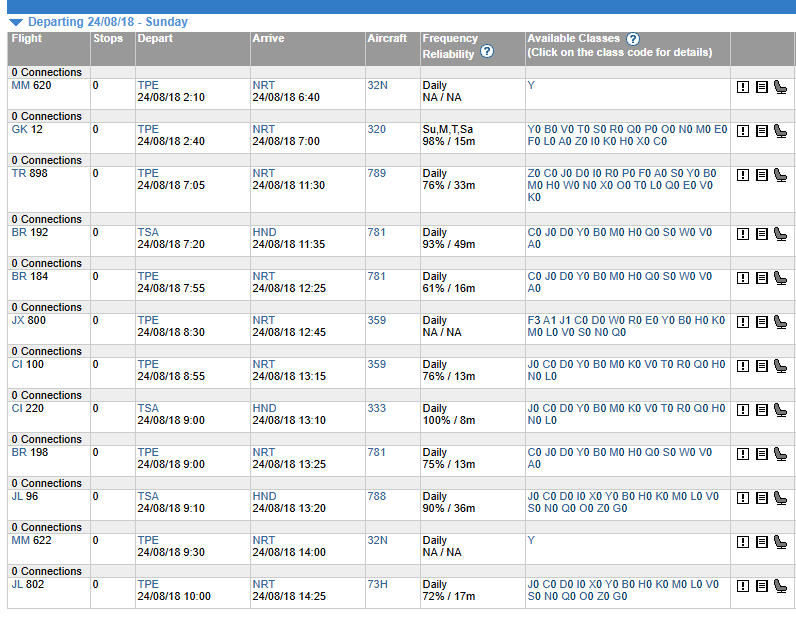
Task: Open the BR 192 flight airline link
Action: click(19, 233)
